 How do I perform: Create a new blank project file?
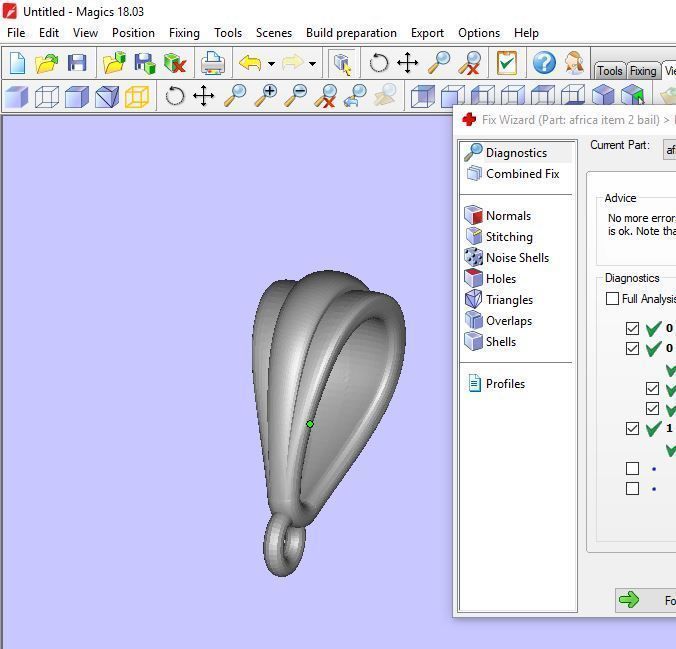(x=17, y=63)
